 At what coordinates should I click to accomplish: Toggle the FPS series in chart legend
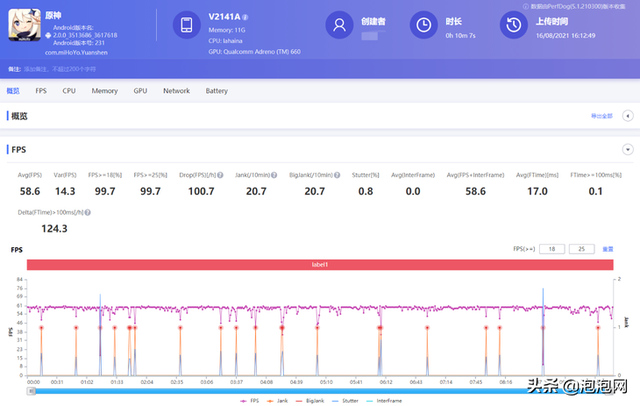point(249,401)
